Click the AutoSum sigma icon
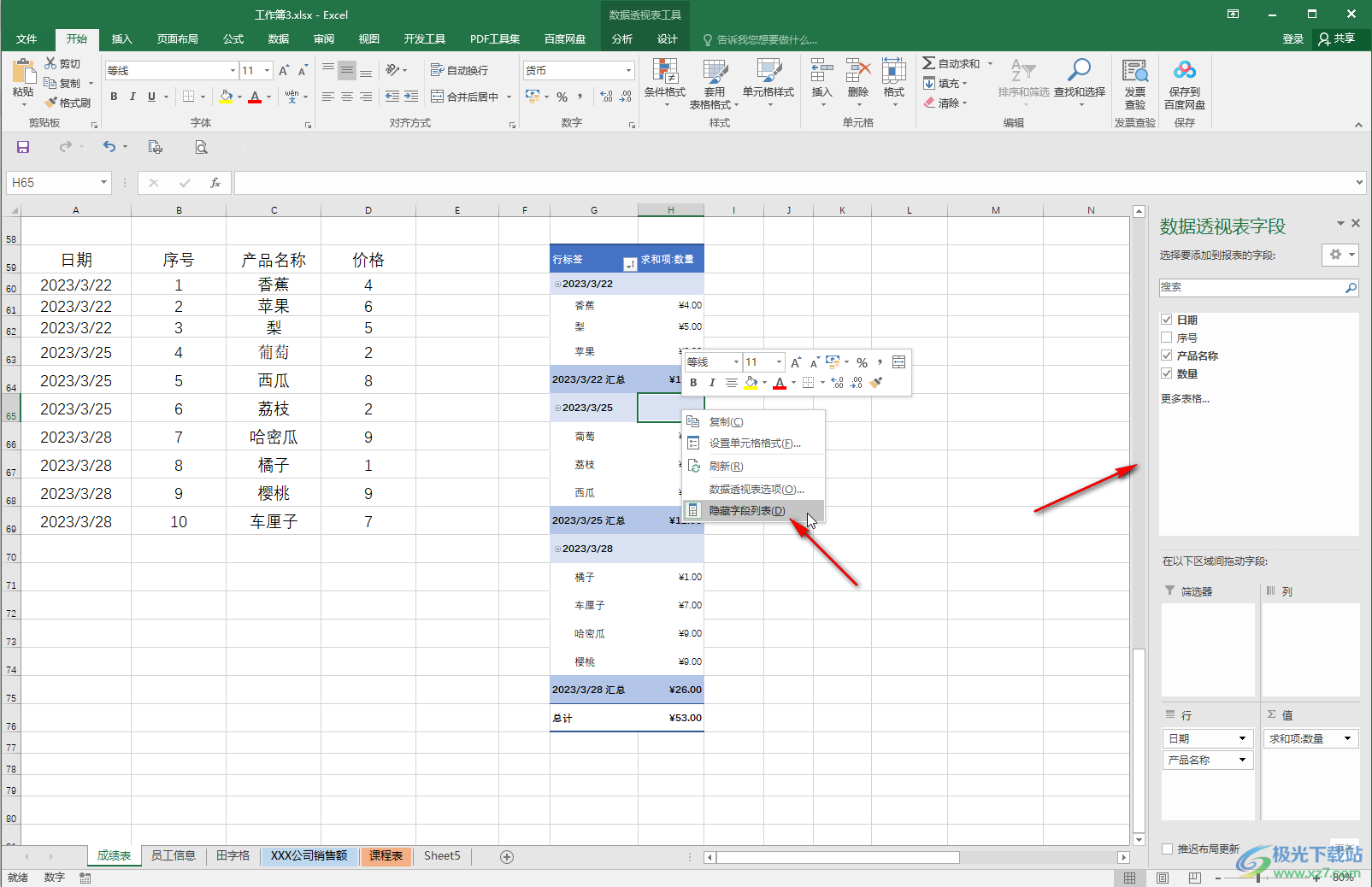1372x887 pixels. coord(928,63)
